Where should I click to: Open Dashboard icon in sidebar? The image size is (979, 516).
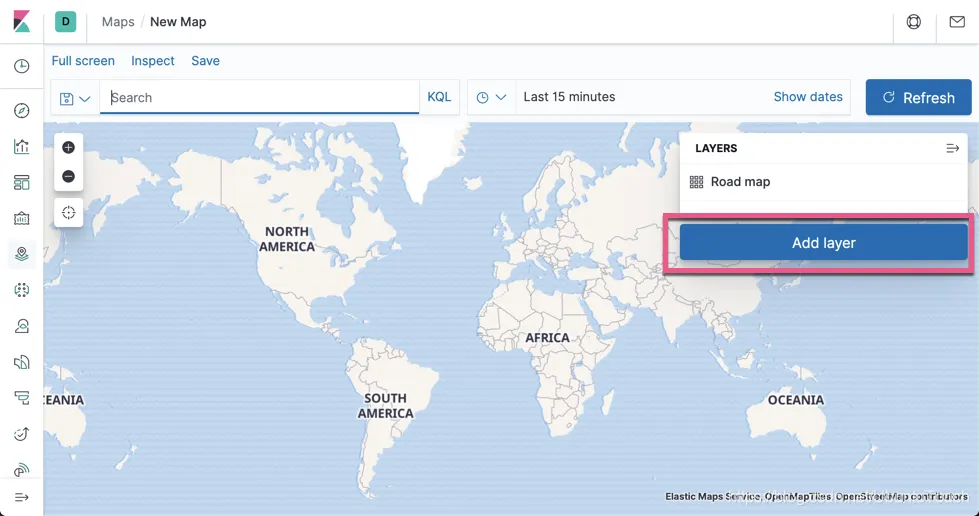click(x=22, y=182)
